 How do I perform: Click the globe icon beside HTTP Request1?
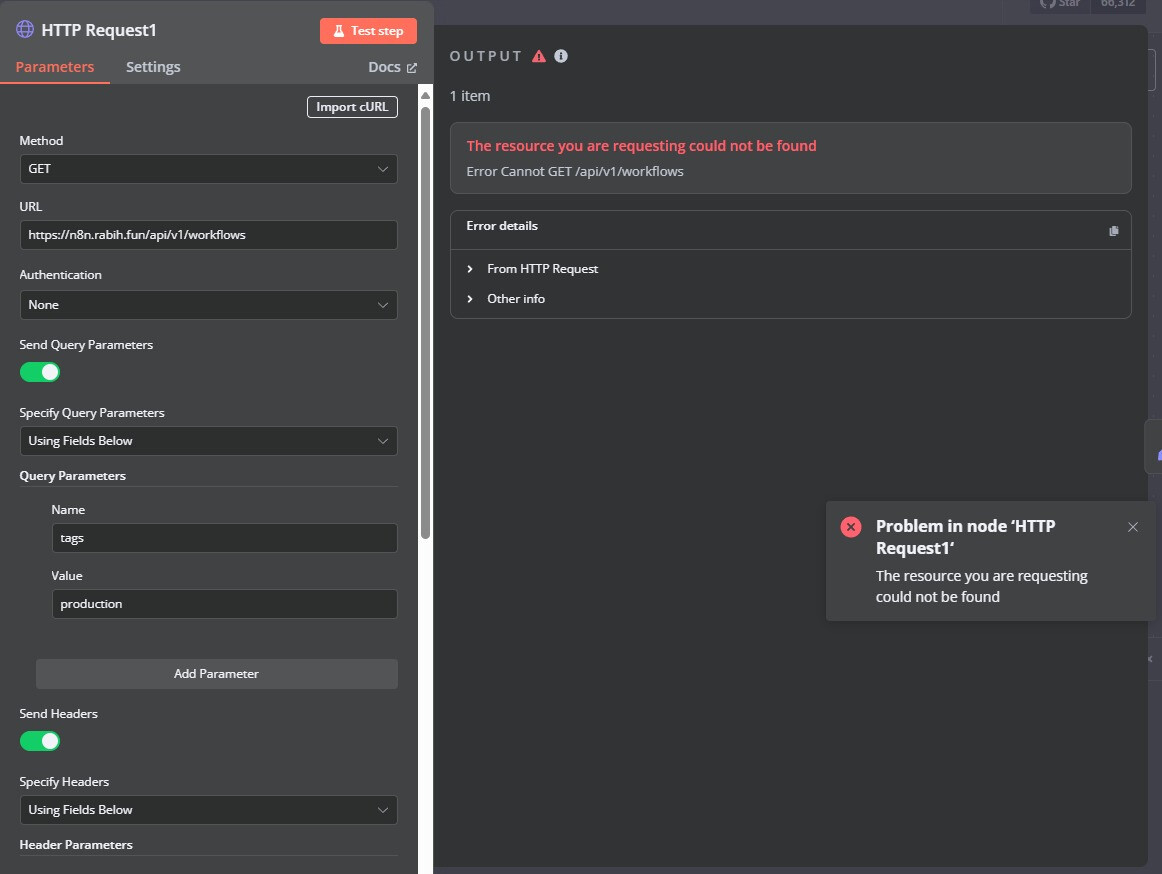pyautogui.click(x=25, y=30)
